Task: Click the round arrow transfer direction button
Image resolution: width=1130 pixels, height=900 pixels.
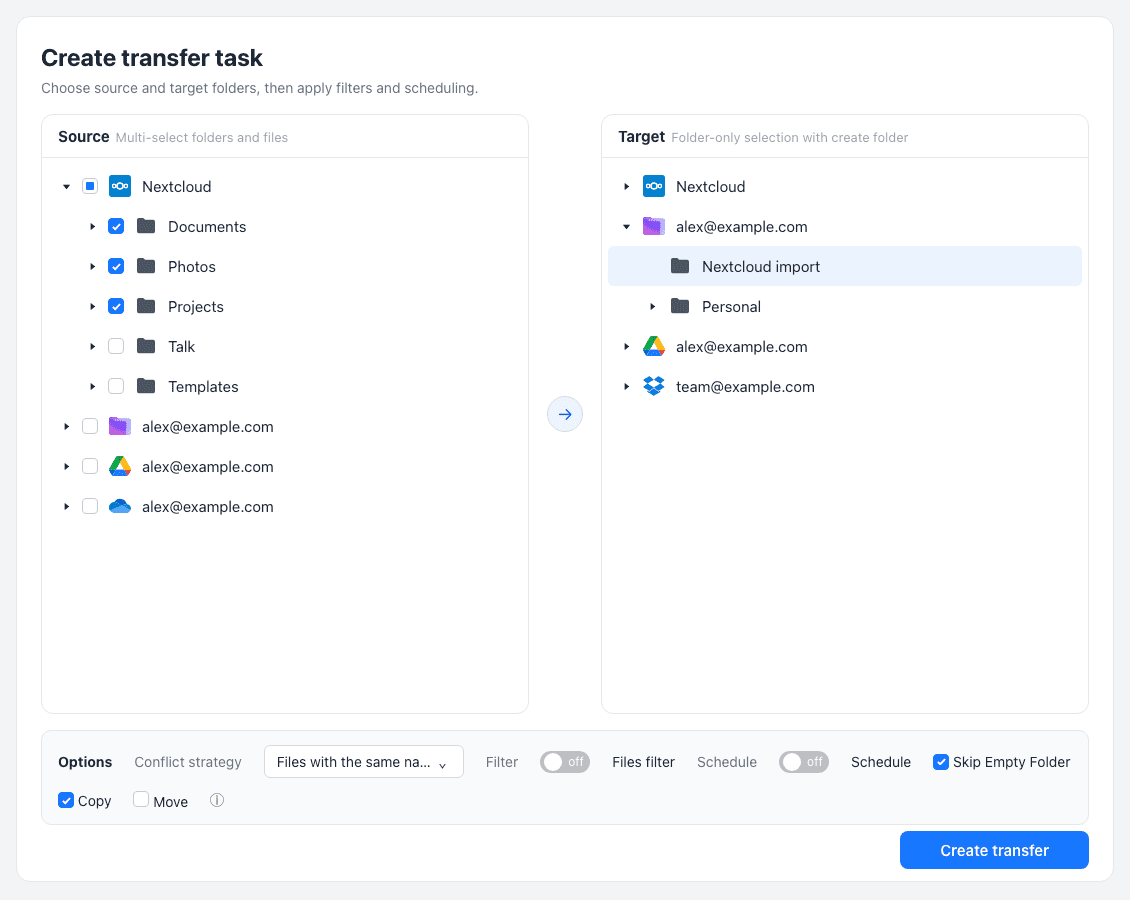Action: (x=565, y=414)
